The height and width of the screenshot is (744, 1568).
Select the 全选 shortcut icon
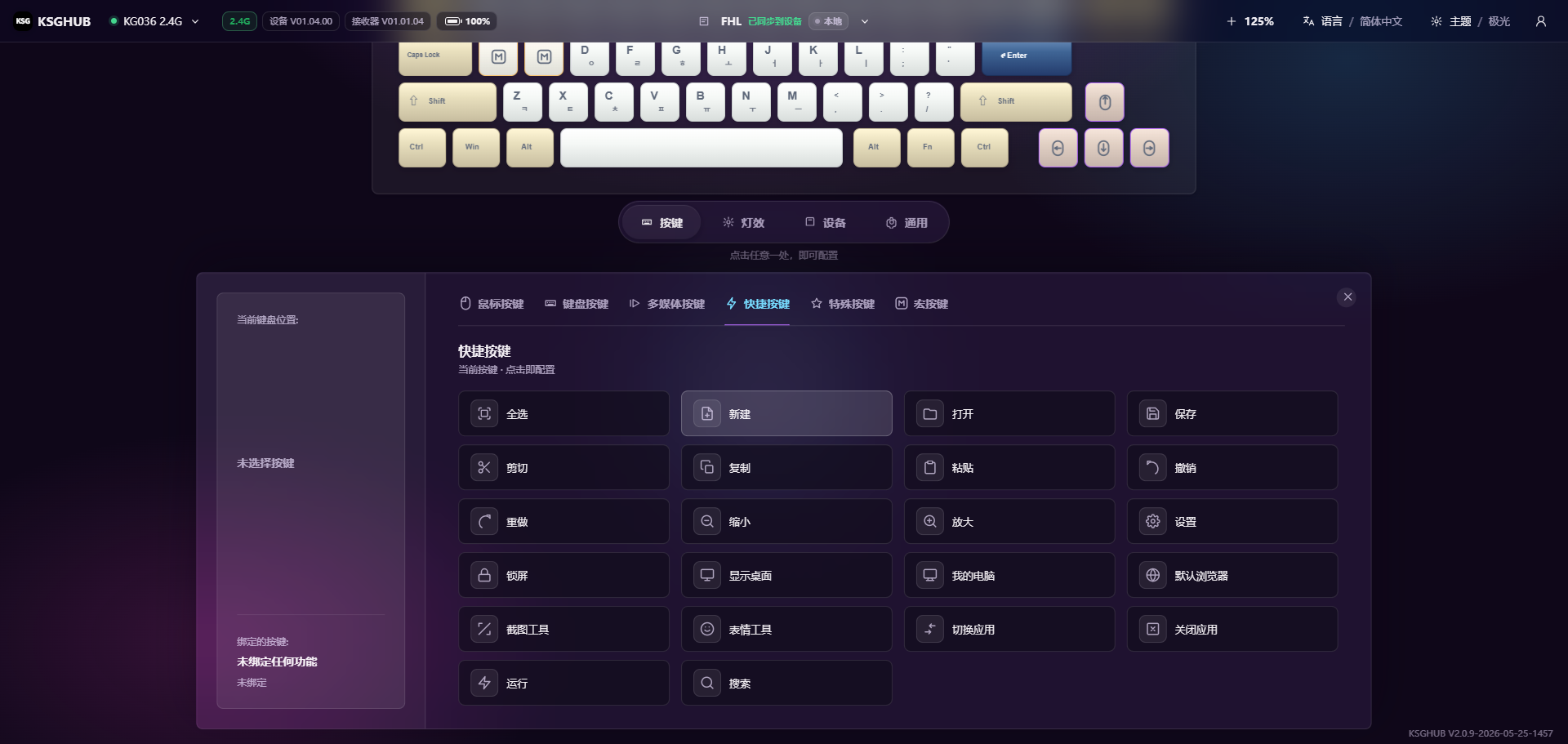coord(484,413)
